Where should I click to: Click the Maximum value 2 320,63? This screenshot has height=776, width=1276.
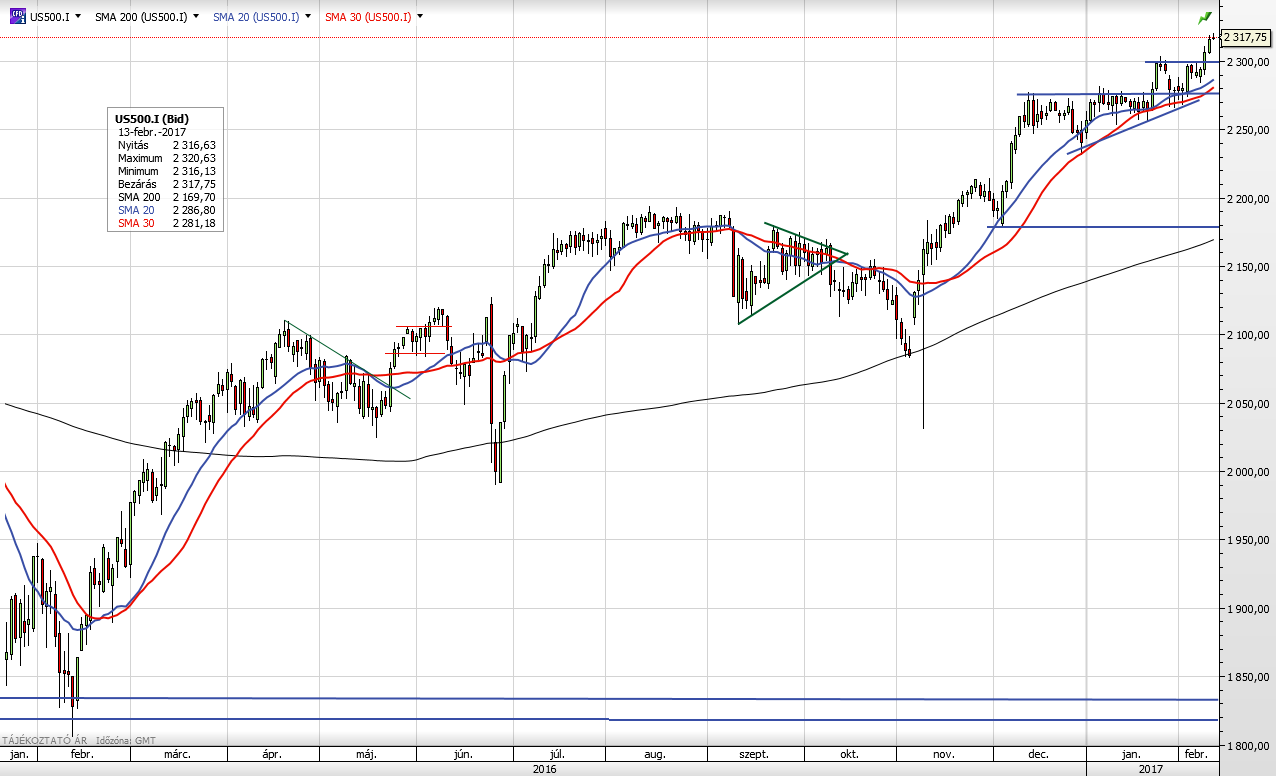coord(196,158)
